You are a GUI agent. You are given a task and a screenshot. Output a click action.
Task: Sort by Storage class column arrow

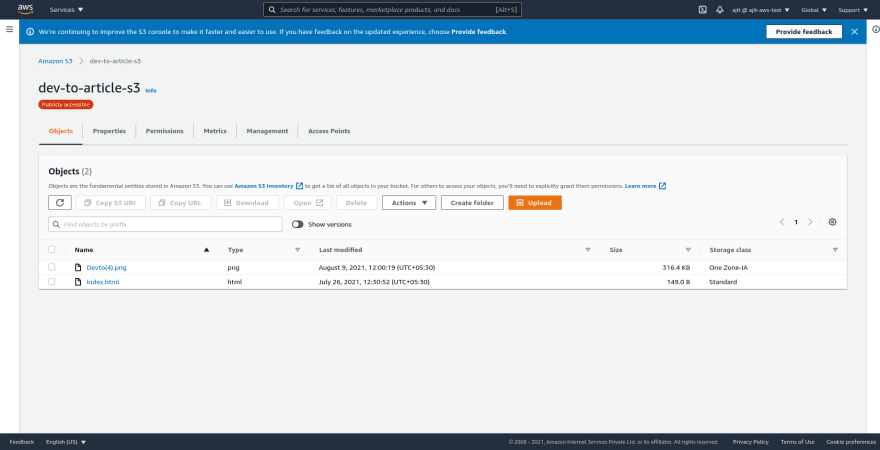tap(835, 250)
